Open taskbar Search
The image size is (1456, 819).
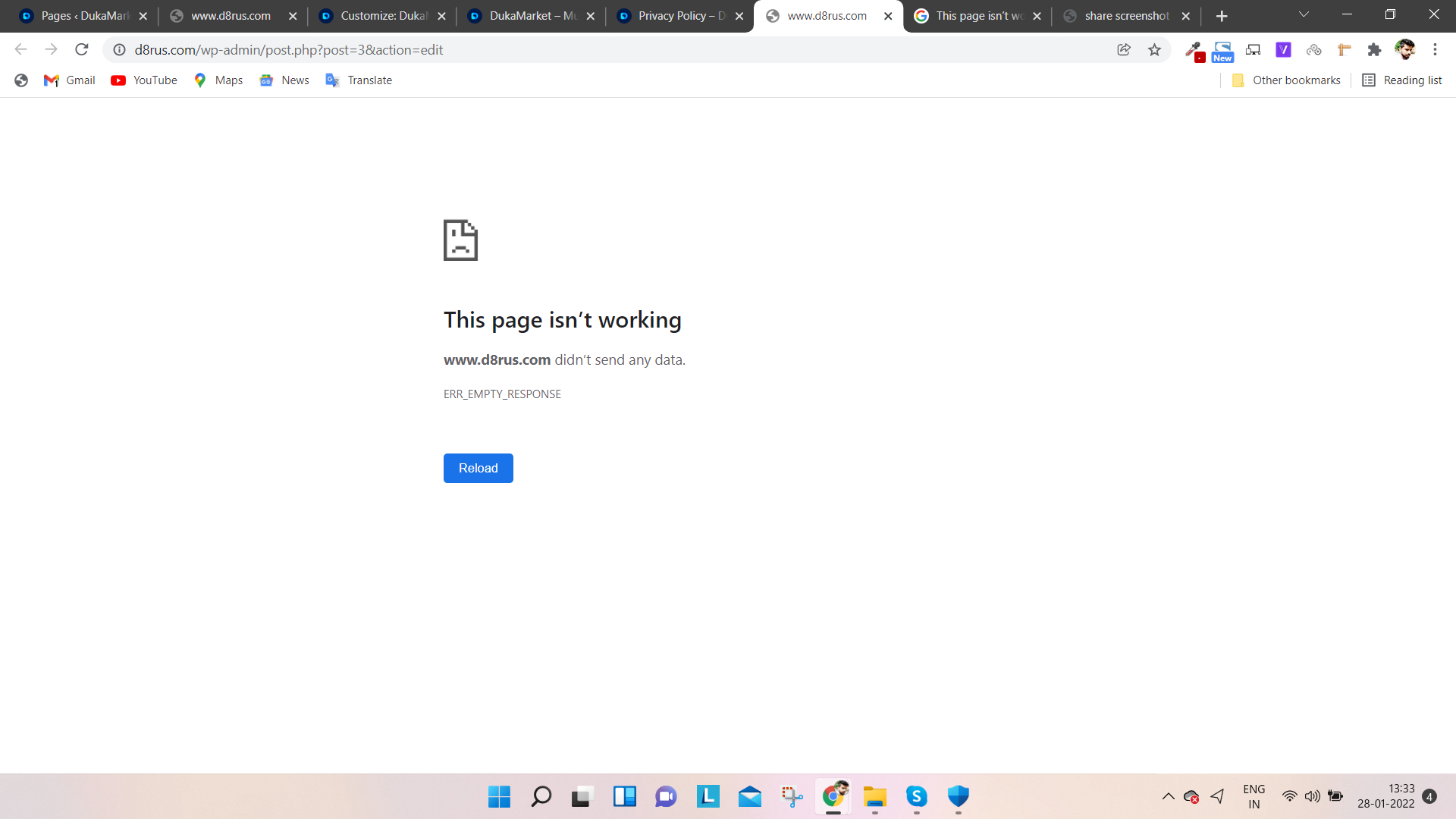click(541, 796)
